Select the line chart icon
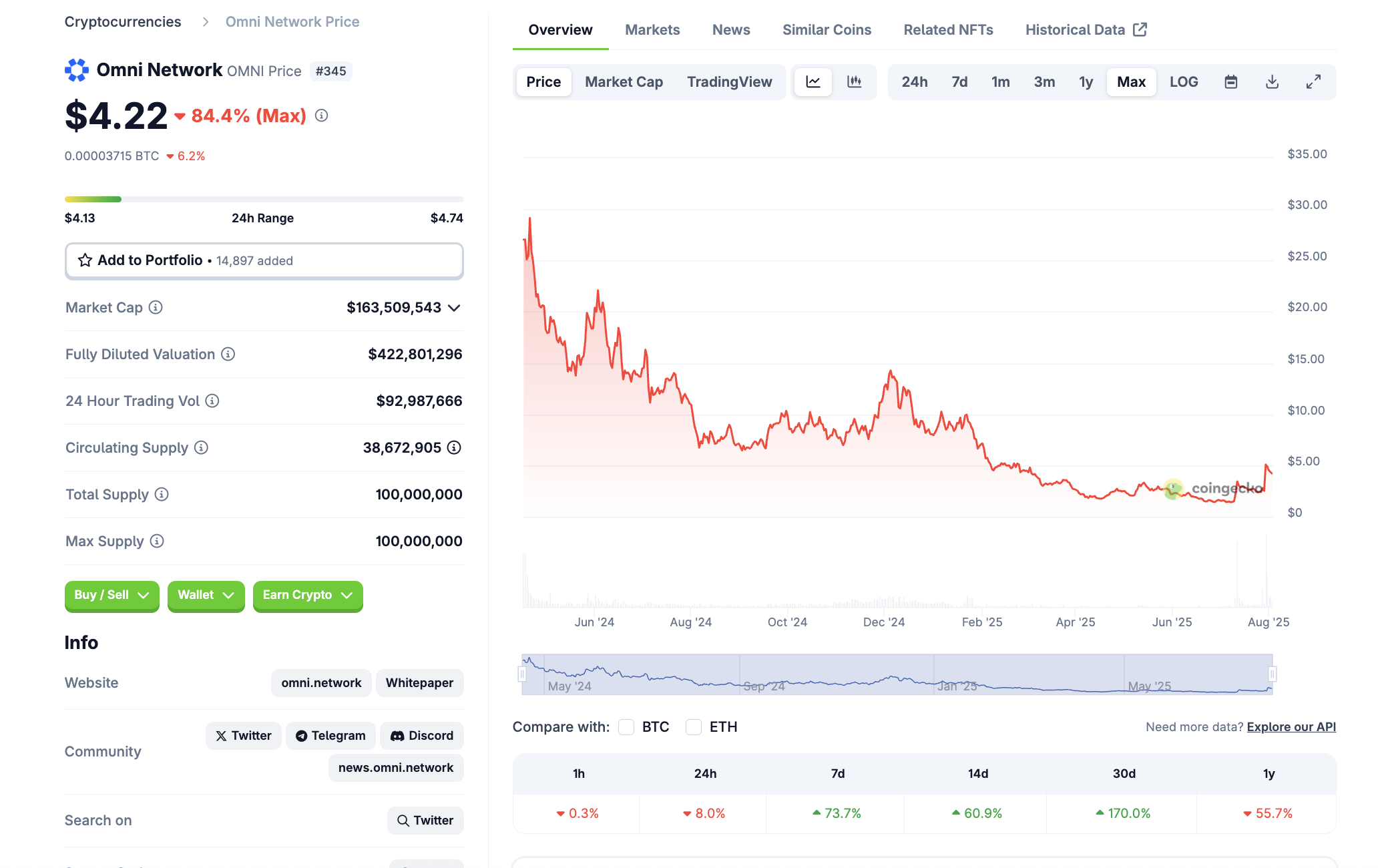This screenshot has height=868, width=1382. (x=813, y=82)
